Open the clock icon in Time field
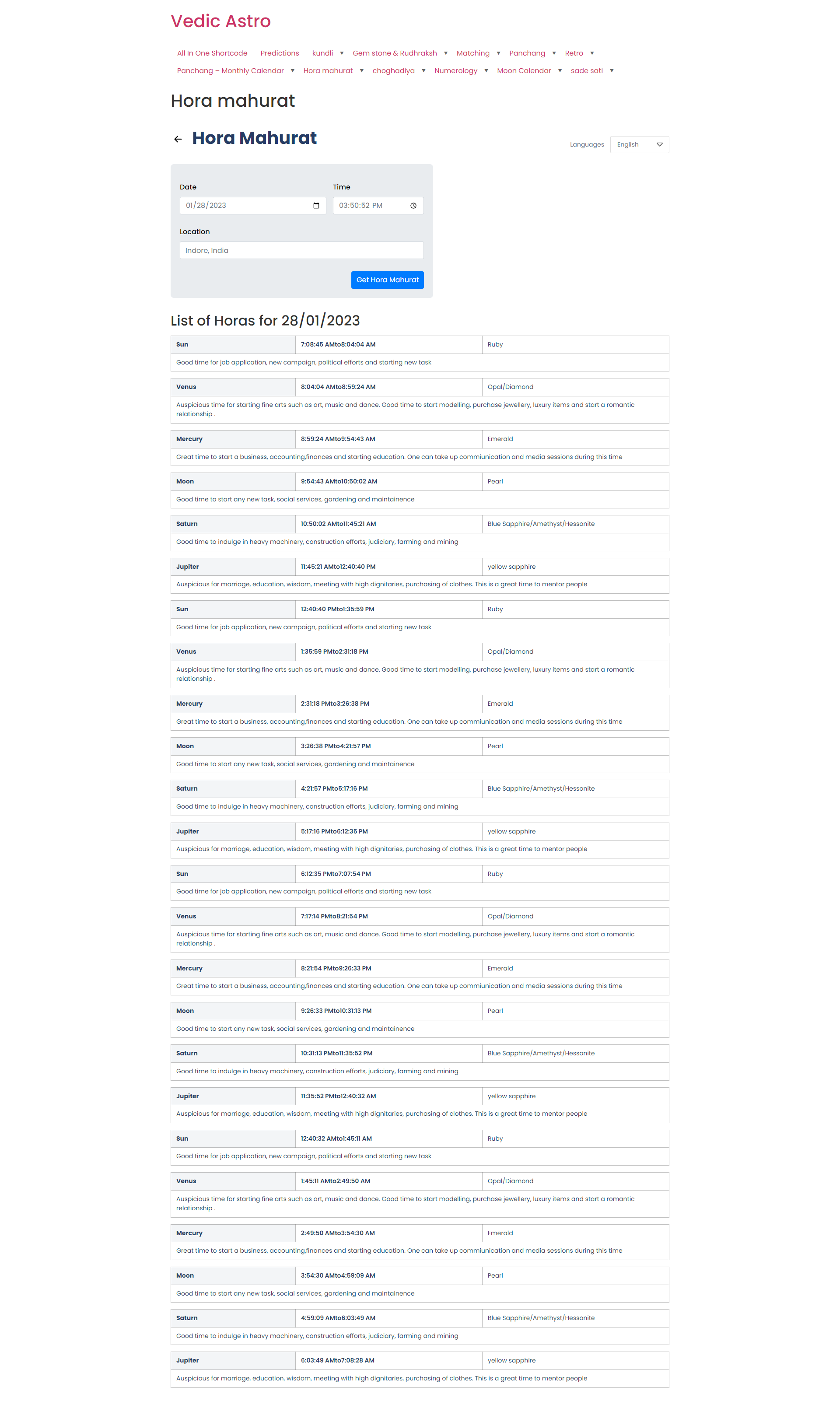 click(x=413, y=206)
